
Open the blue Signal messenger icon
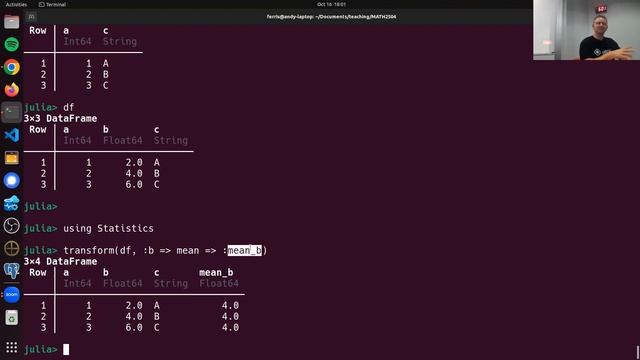click(11, 180)
